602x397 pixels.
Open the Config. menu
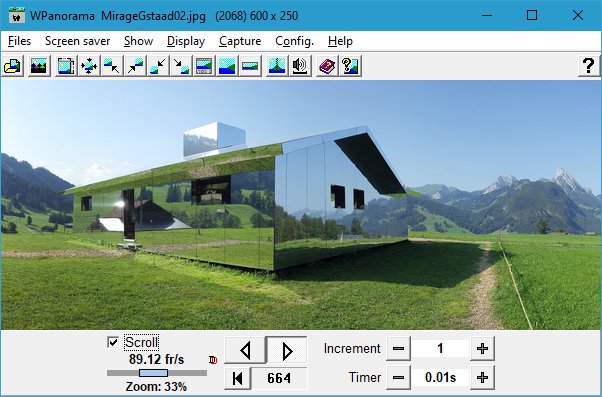point(294,41)
